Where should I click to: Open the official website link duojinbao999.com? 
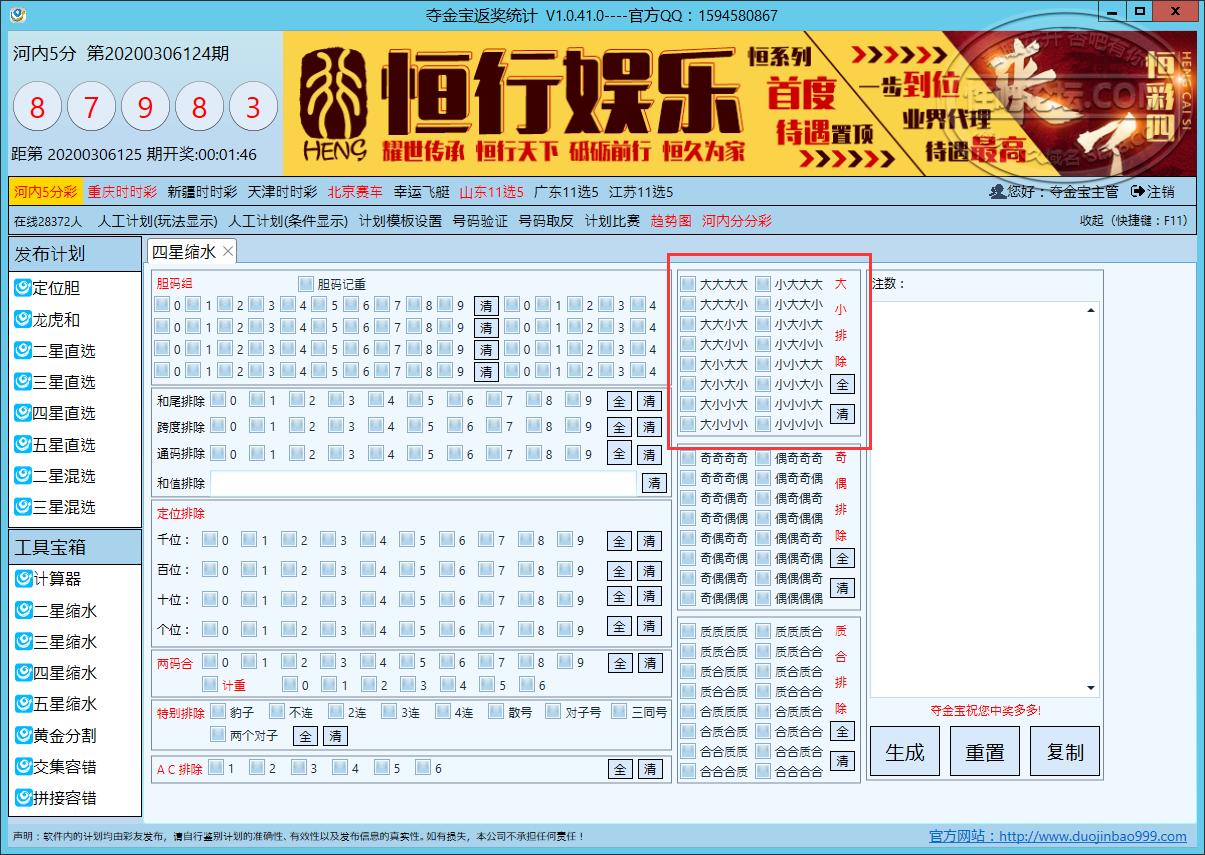(1093, 837)
